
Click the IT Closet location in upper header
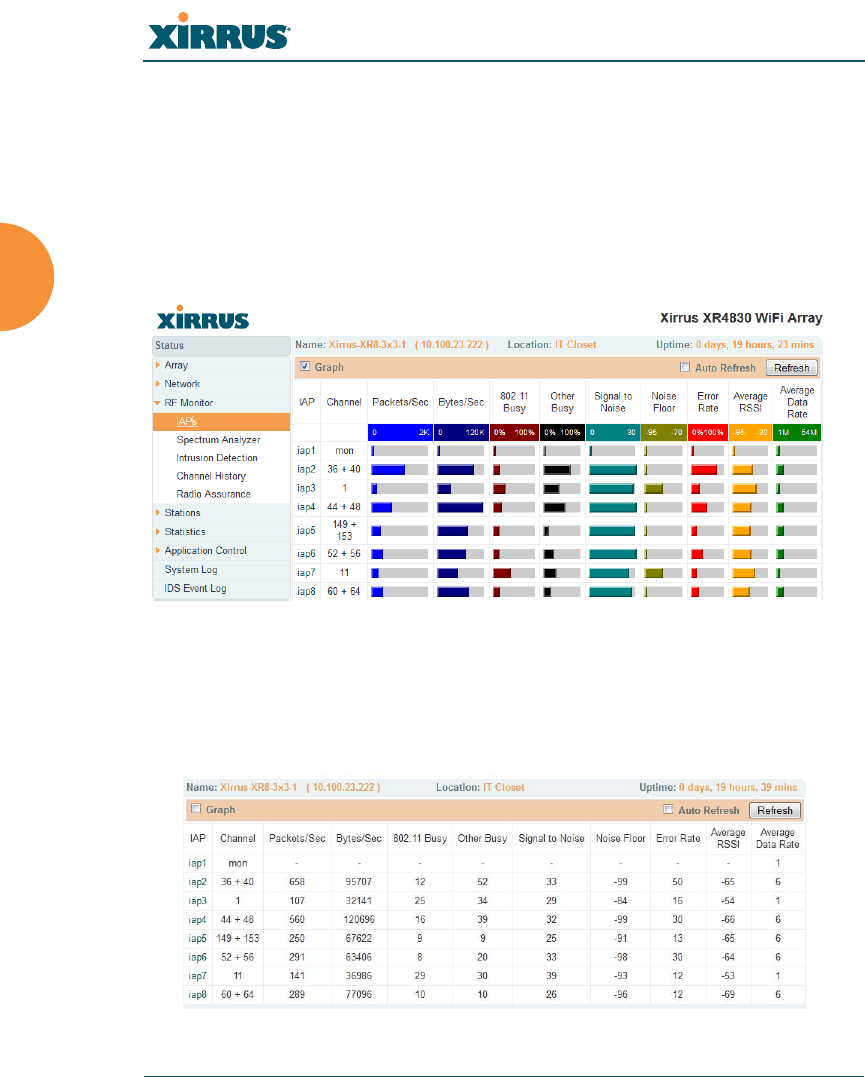point(576,345)
